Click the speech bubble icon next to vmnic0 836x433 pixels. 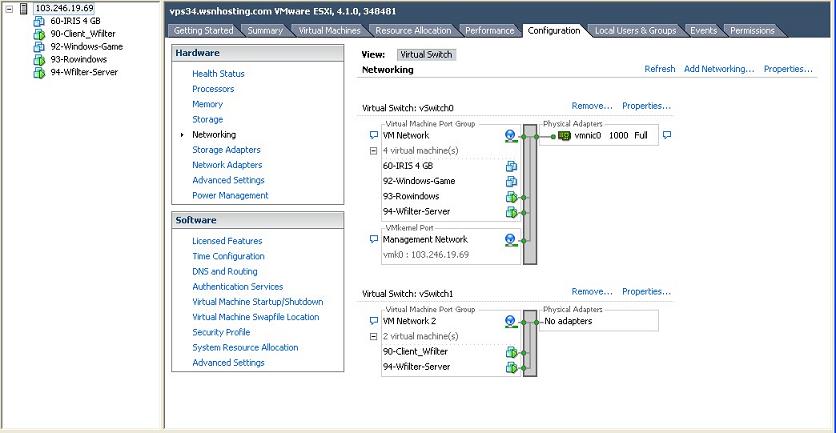666,135
